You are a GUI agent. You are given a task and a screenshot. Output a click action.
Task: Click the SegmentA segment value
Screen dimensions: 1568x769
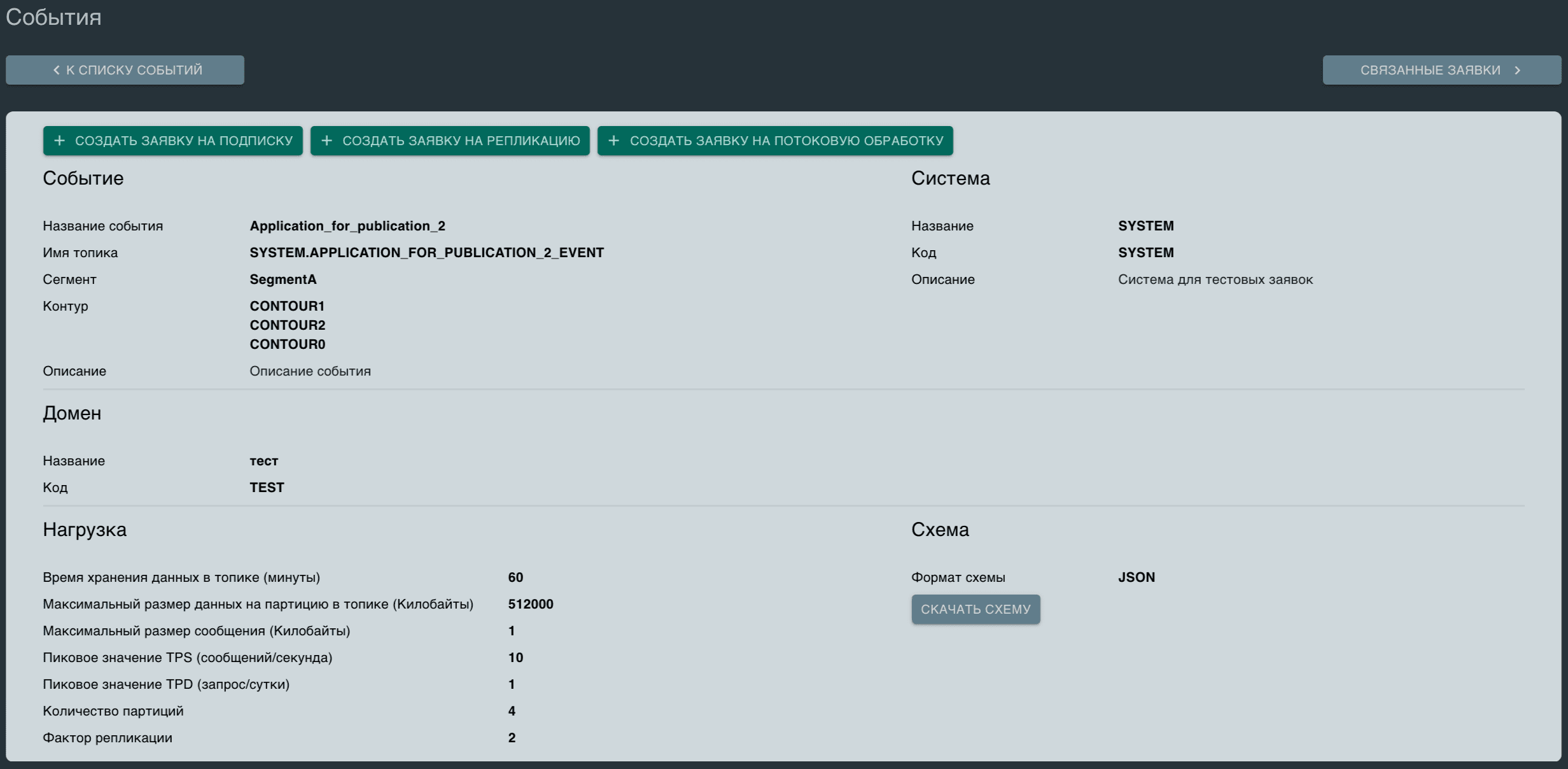click(283, 279)
